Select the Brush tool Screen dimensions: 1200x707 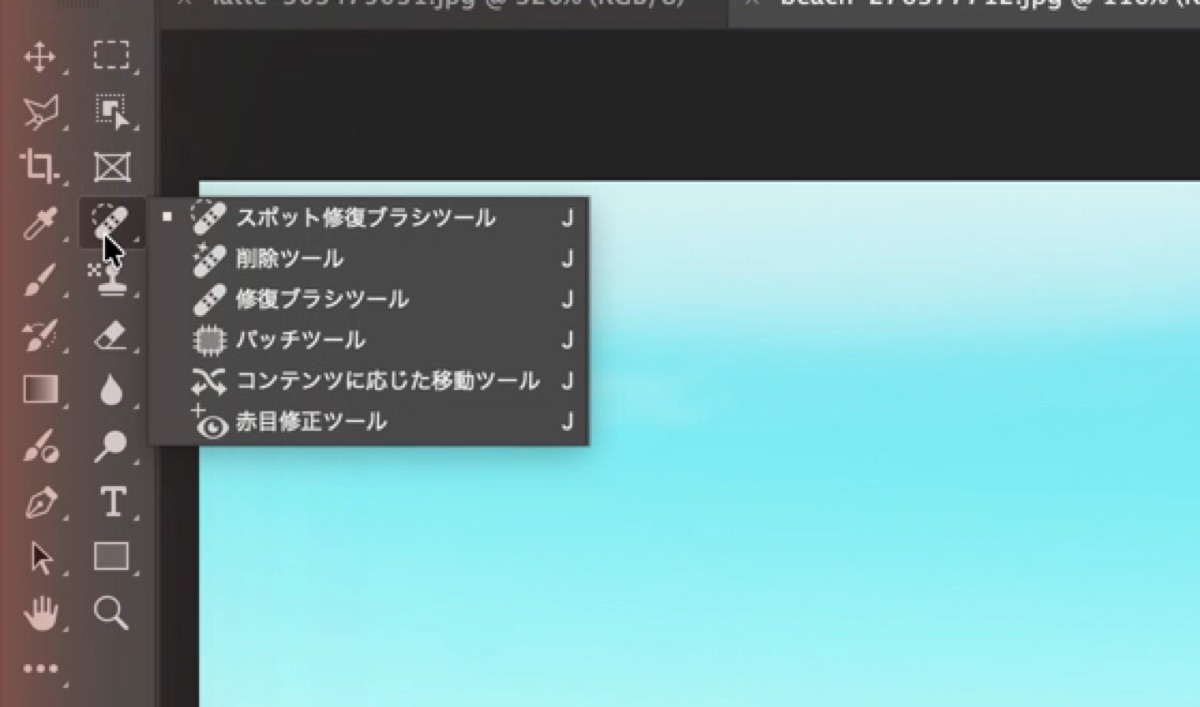click(x=40, y=280)
